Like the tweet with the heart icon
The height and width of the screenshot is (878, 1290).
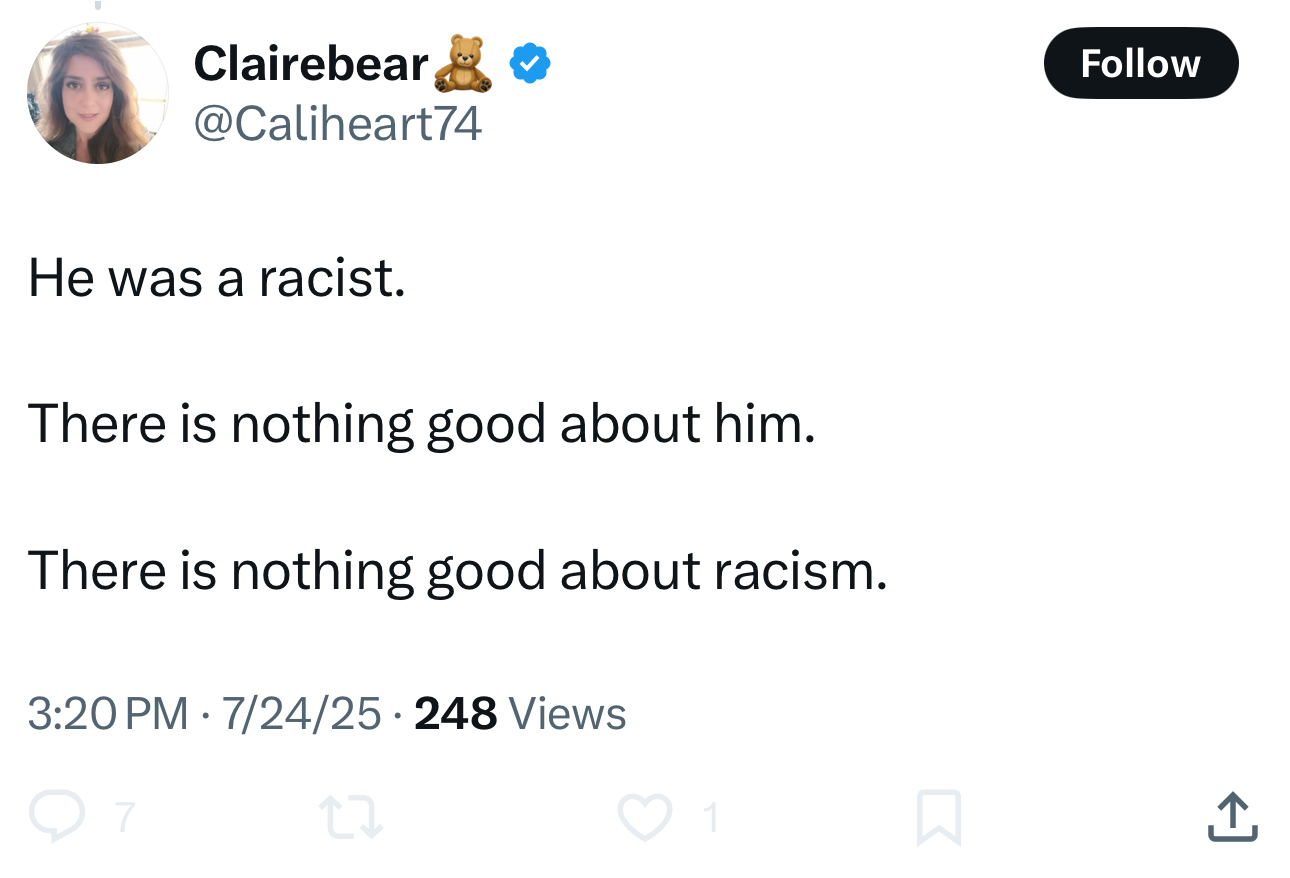644,816
